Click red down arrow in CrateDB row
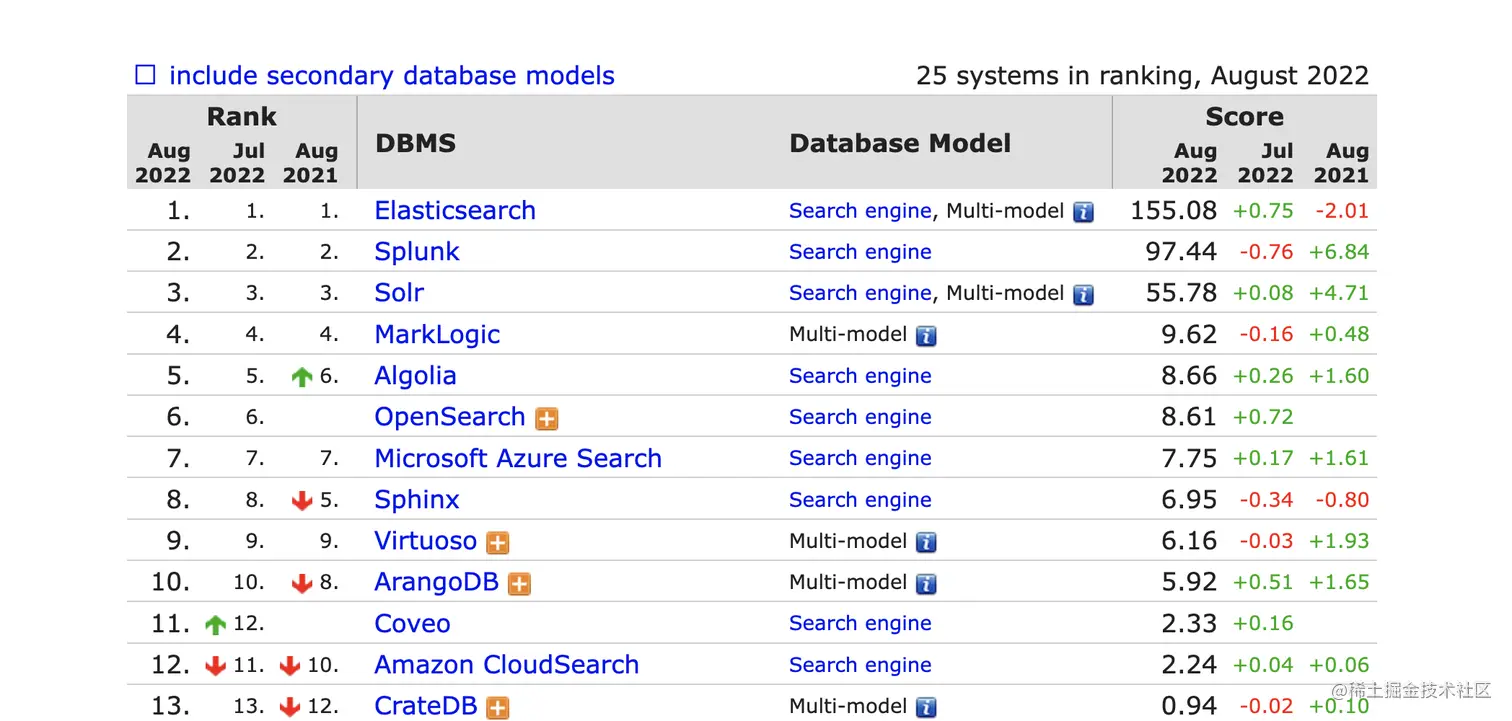 [x=290, y=708]
